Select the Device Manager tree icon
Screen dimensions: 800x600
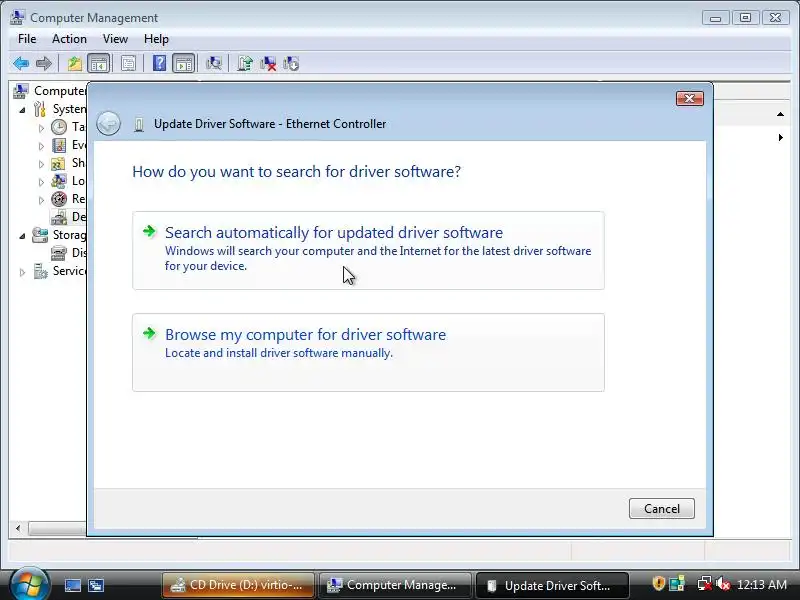click(59, 217)
